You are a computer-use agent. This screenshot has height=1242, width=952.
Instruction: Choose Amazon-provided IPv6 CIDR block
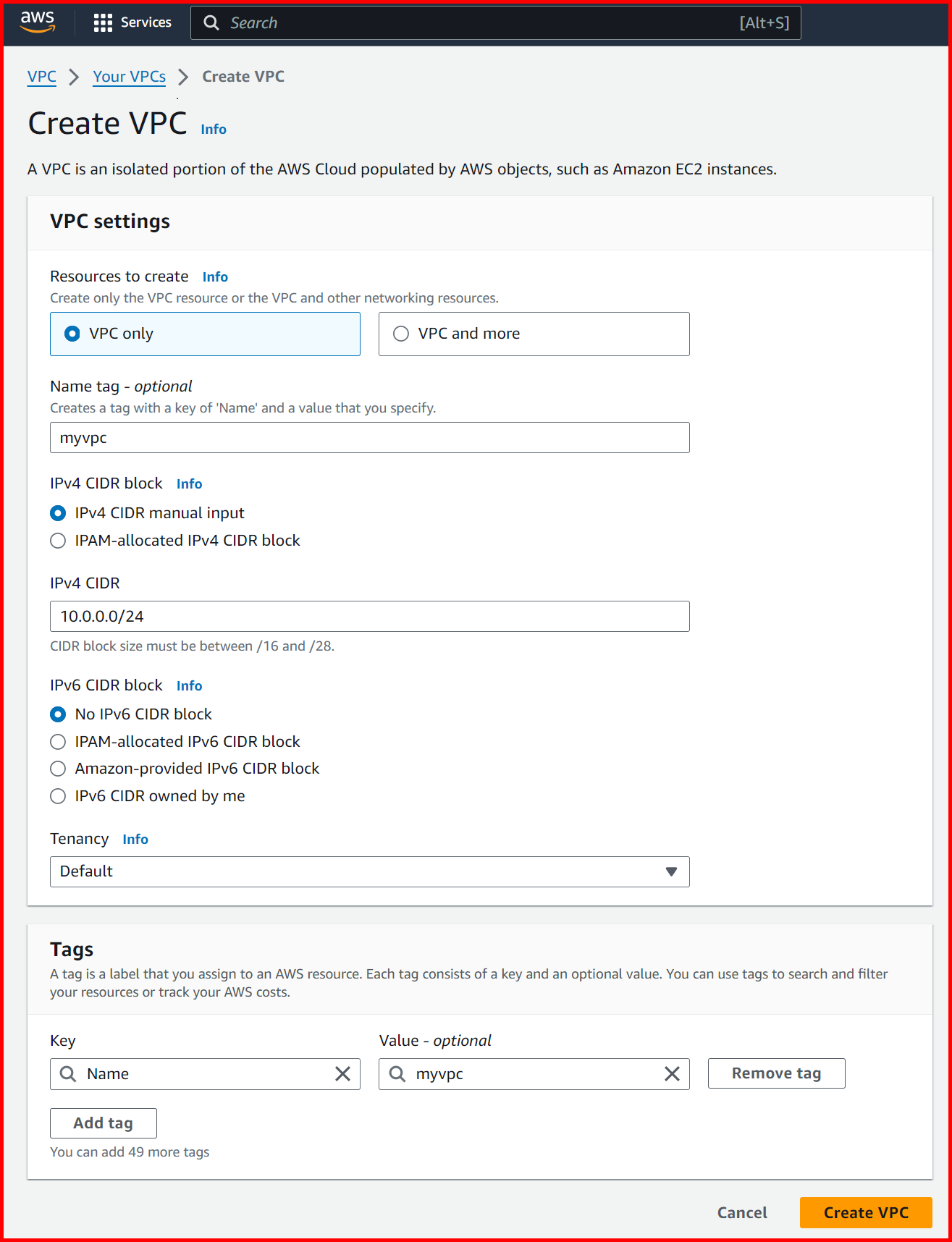(x=58, y=769)
